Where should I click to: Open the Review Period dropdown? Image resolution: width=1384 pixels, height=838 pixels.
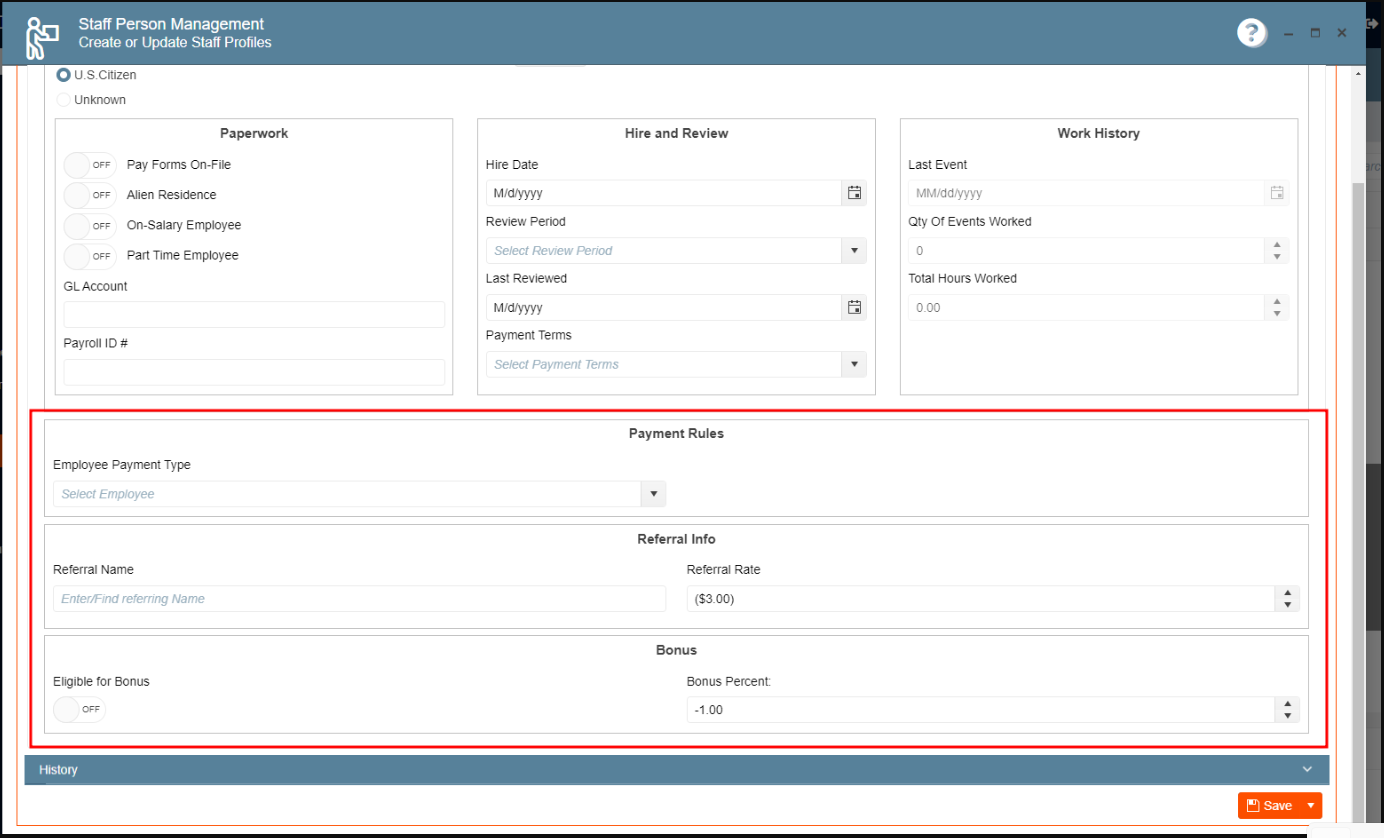pyautogui.click(x=854, y=250)
